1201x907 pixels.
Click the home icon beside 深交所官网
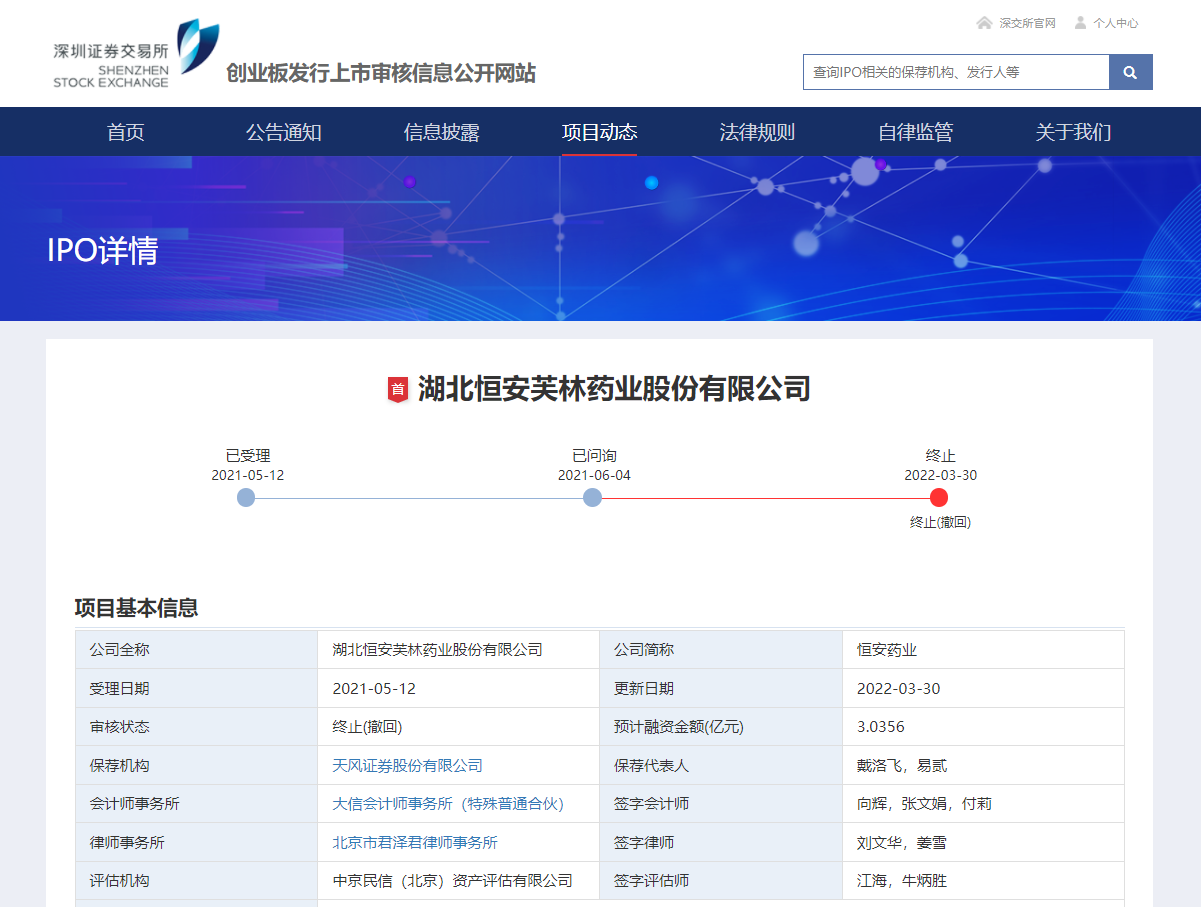(984, 22)
